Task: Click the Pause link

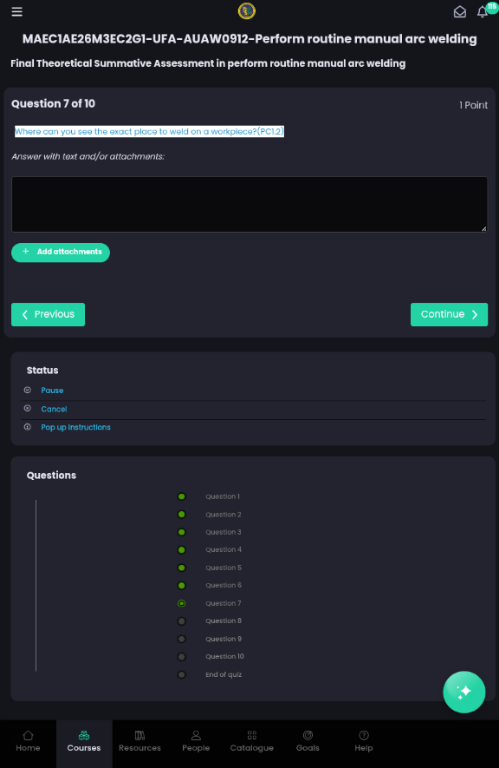Action: [52, 390]
